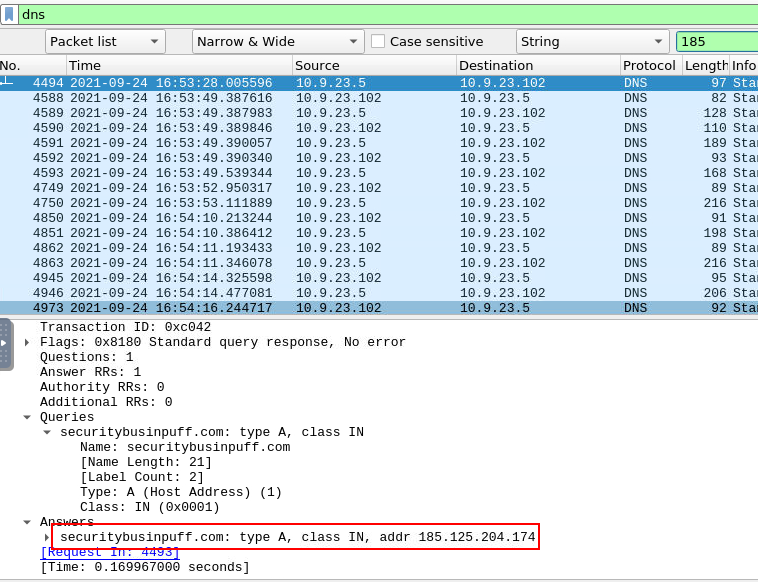Expand the Flags 0x8180 tree item
The image size is (758, 582).
coord(27,342)
